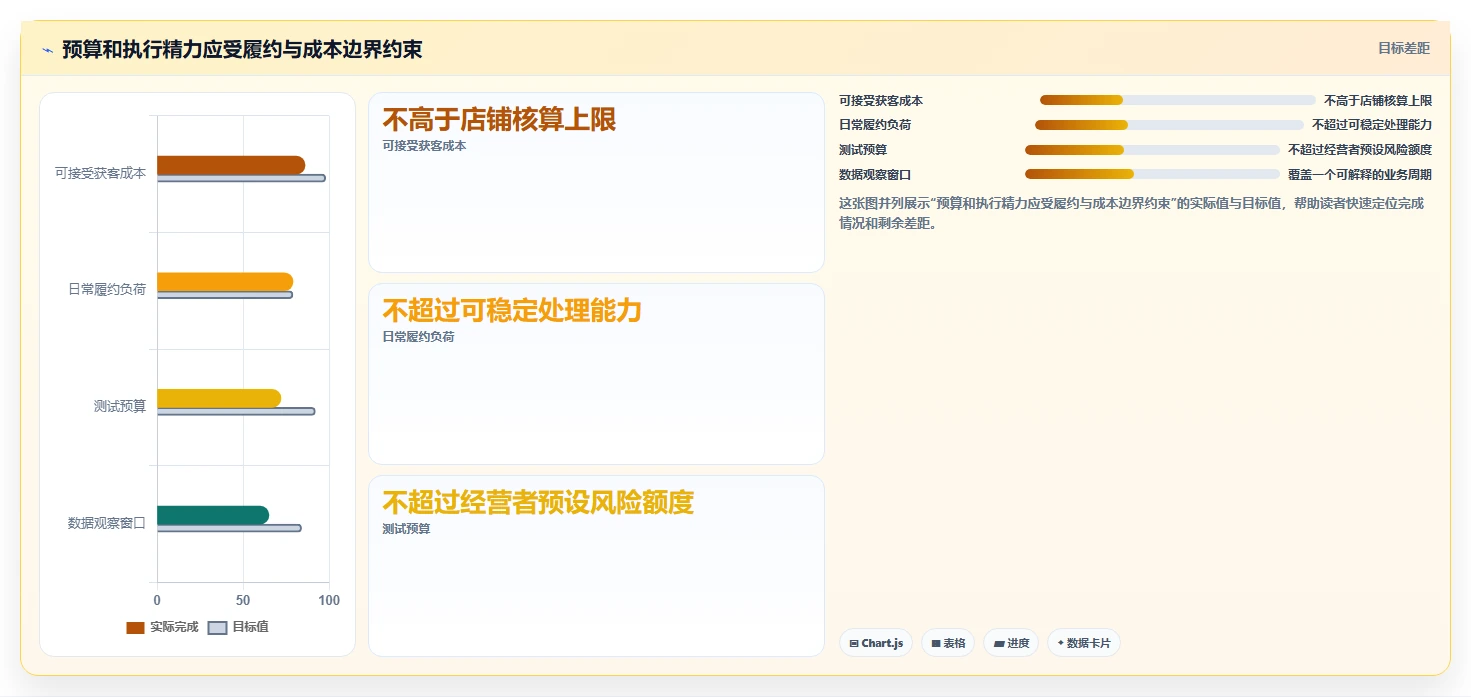Click the 不高于店铺核算上限 progress value text
Viewport: 1471px width, 697px height.
click(1378, 101)
